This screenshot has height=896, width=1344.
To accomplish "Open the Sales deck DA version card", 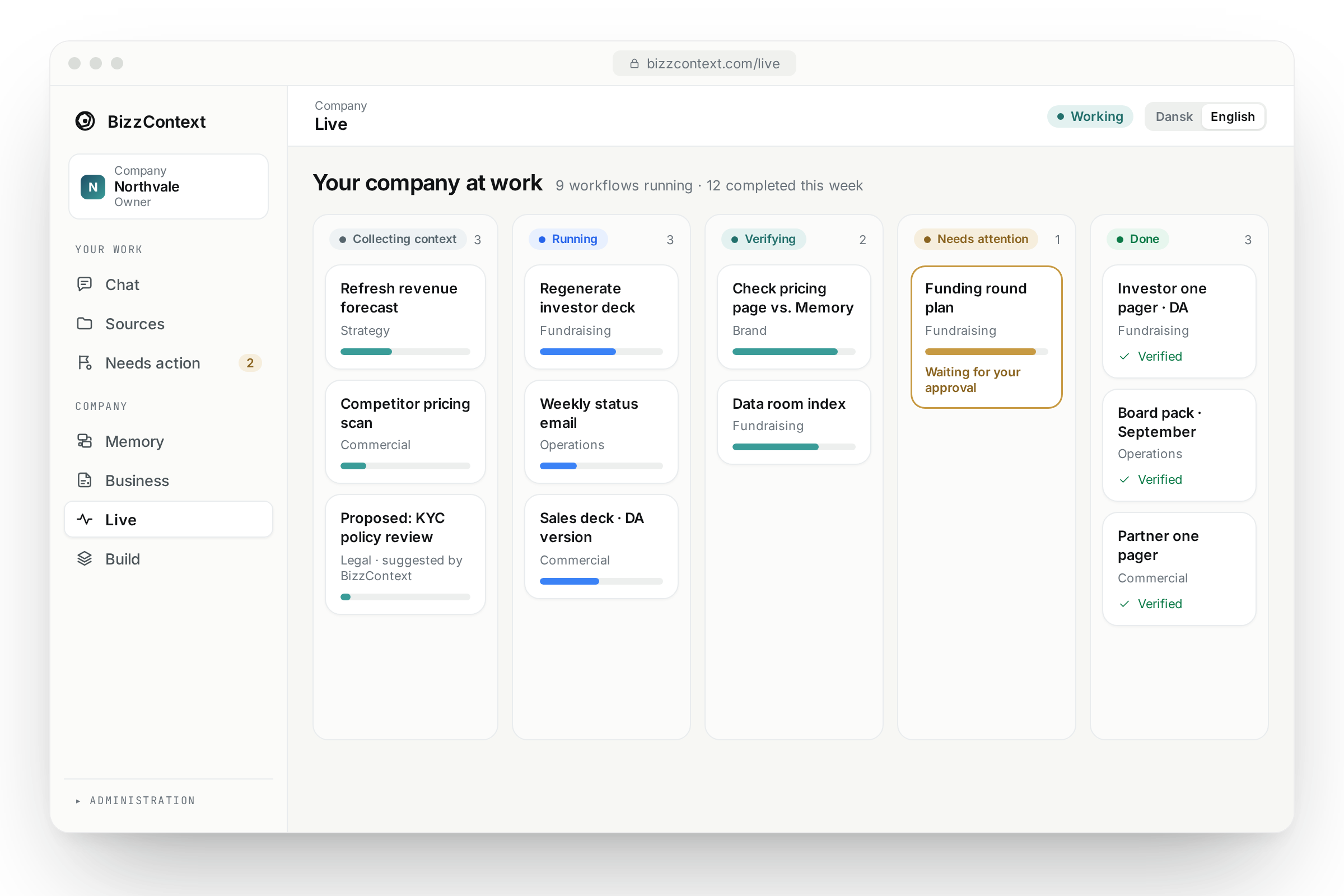I will (x=601, y=547).
